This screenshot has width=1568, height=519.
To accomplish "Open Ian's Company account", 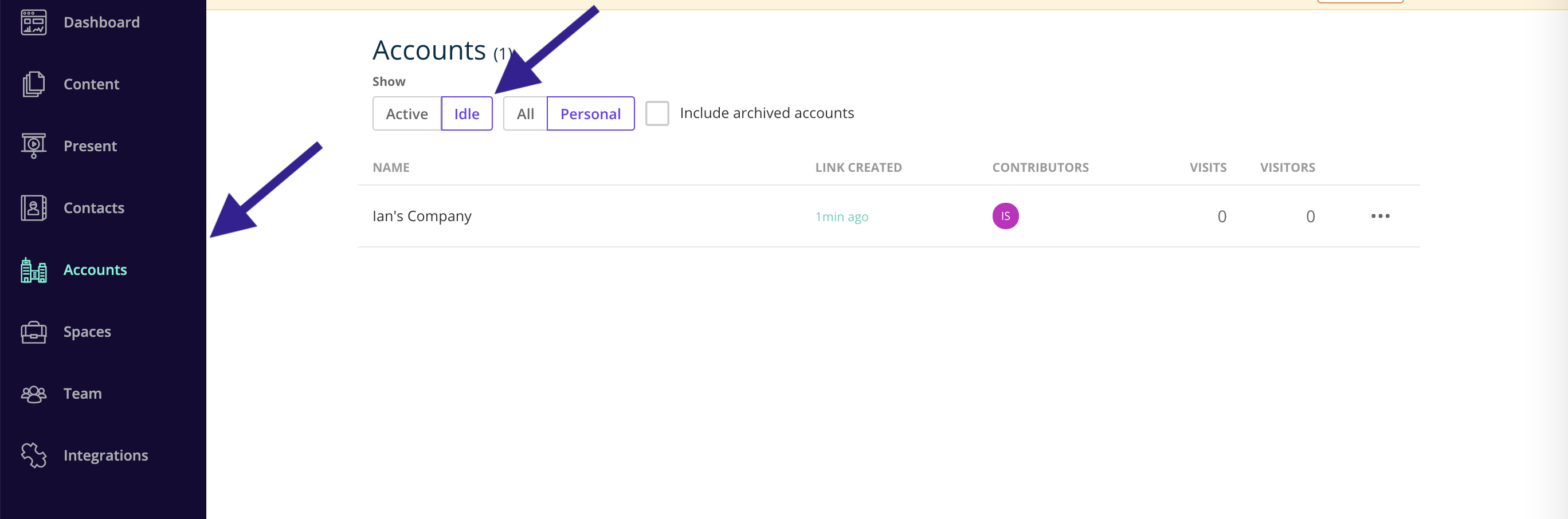I will pos(422,216).
